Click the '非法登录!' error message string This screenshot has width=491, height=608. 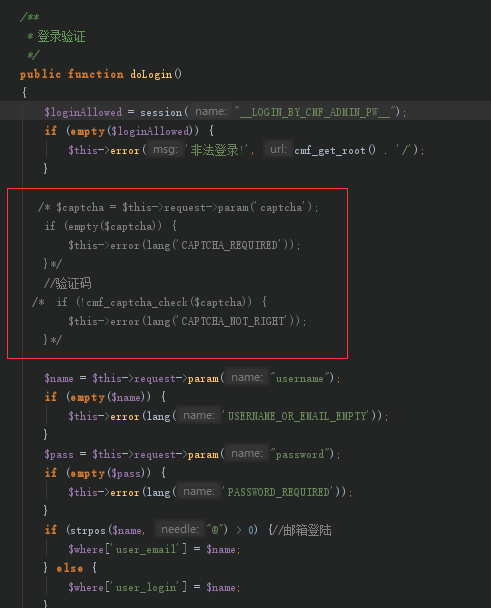pos(217,150)
